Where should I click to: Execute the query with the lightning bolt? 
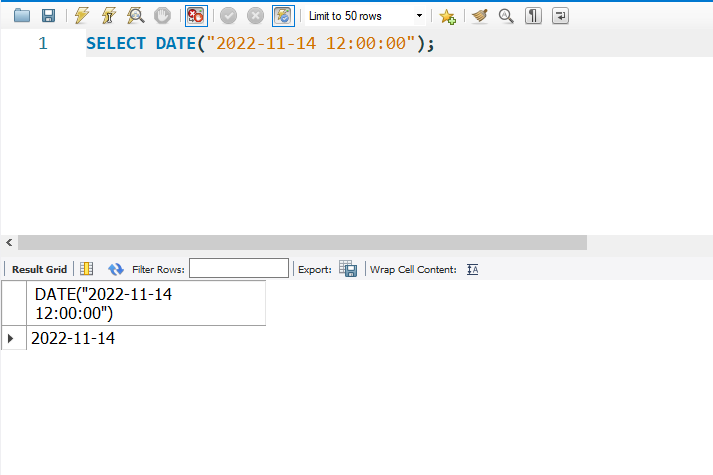point(83,16)
